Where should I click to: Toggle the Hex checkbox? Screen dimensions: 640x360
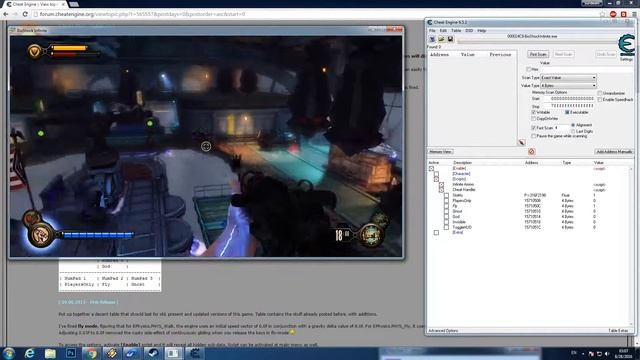(529, 69)
